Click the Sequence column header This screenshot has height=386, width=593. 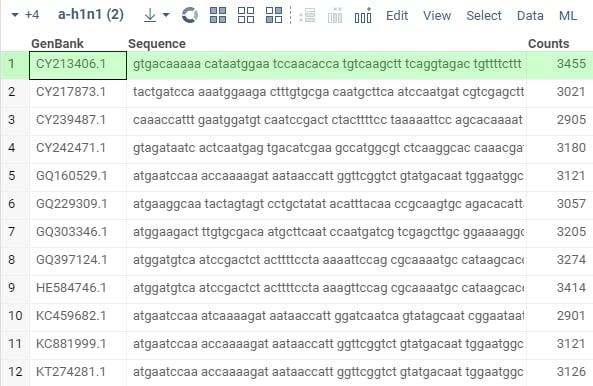pos(157,43)
